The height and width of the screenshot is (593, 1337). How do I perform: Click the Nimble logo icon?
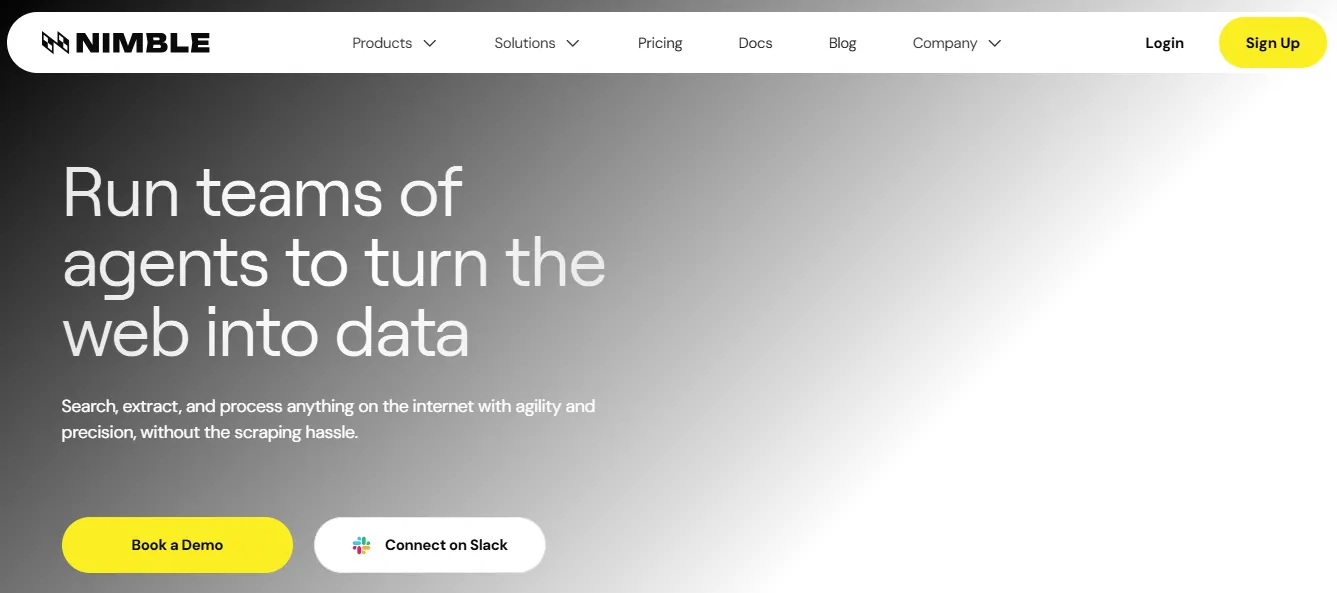(55, 43)
